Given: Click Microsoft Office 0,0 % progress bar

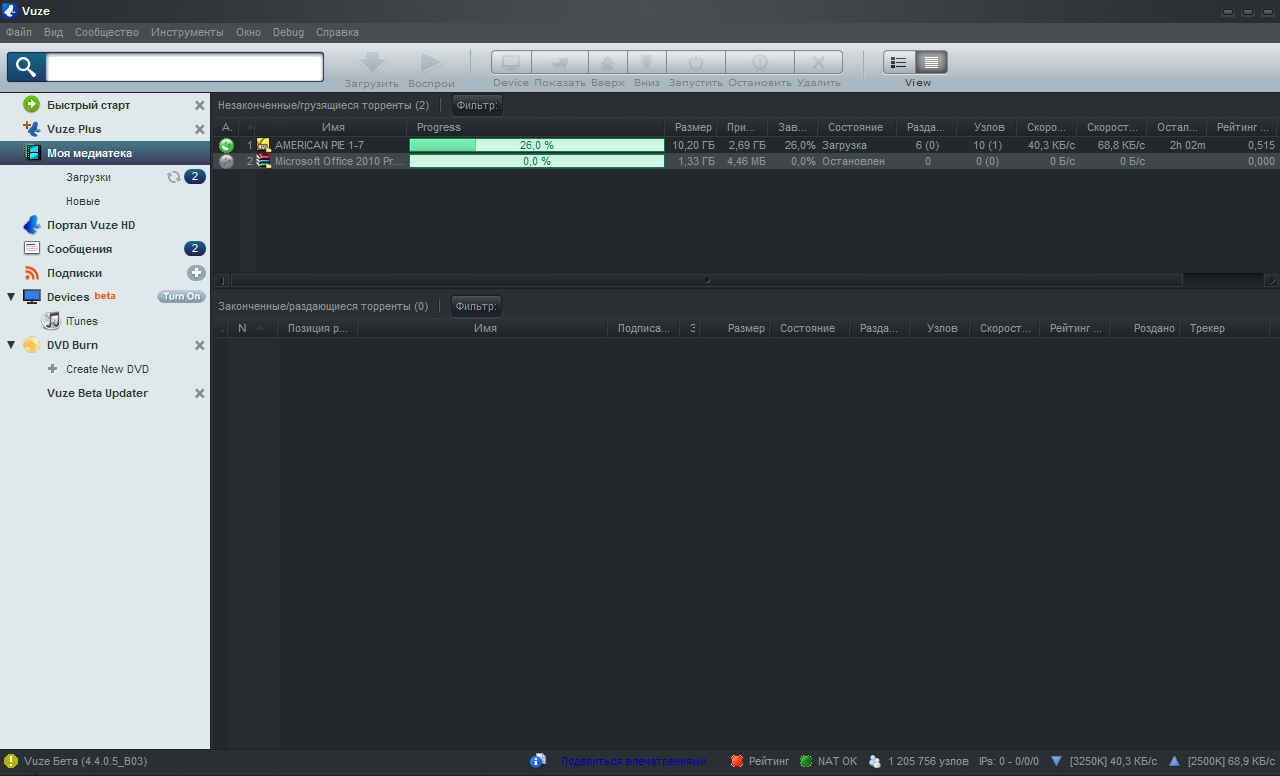Looking at the screenshot, I should (536, 161).
